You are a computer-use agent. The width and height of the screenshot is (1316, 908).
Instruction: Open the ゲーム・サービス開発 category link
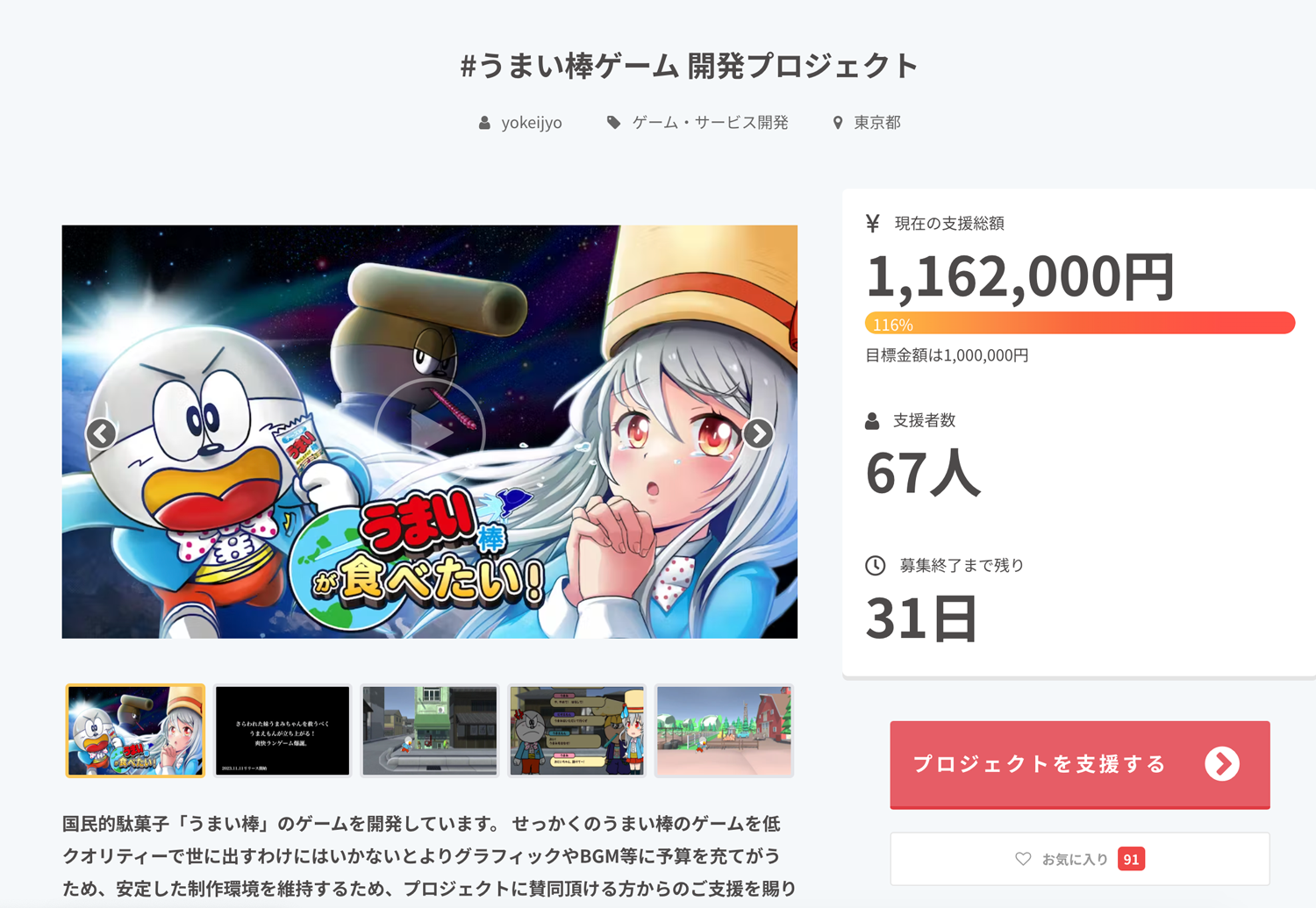[711, 123]
